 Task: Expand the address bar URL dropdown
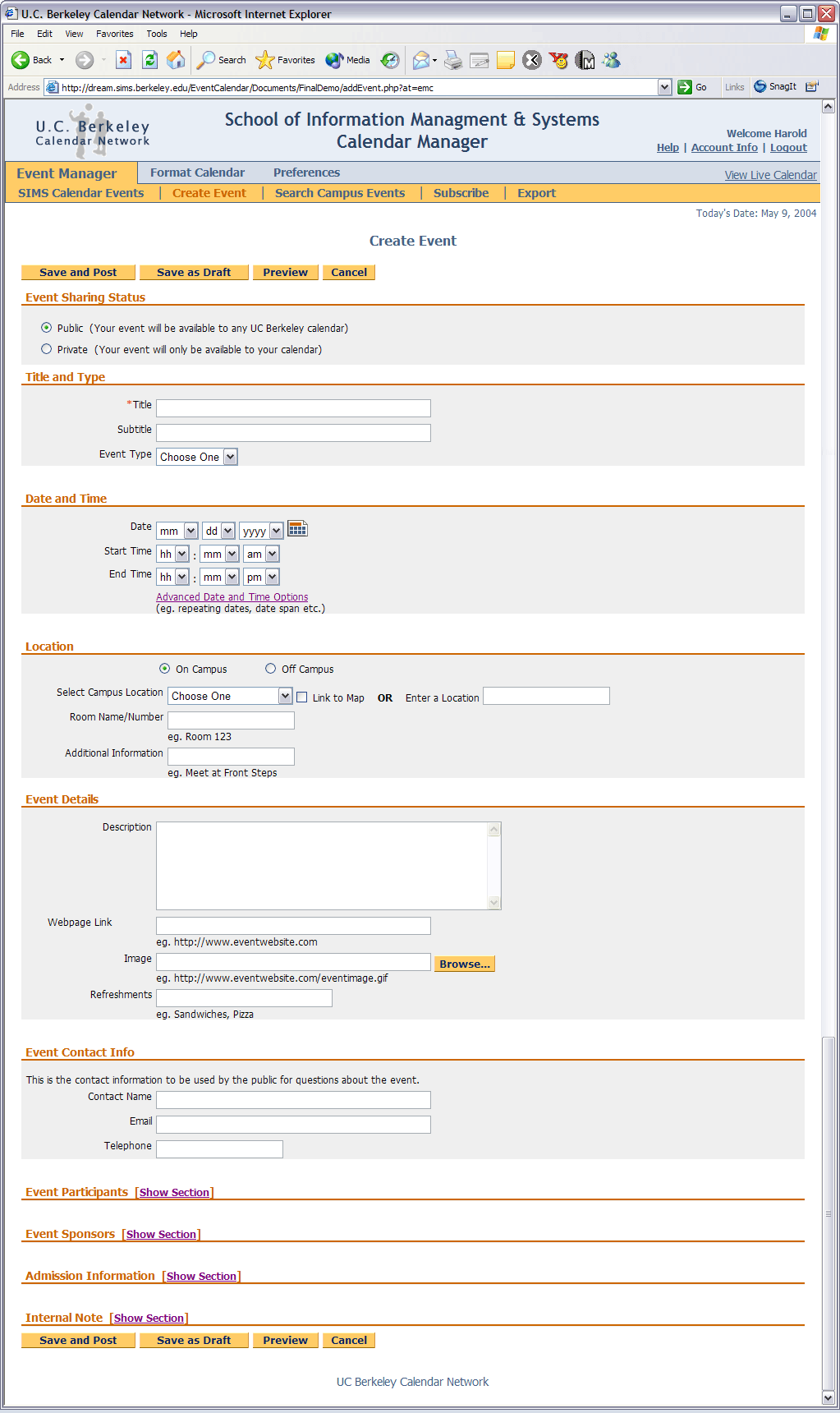pos(664,87)
